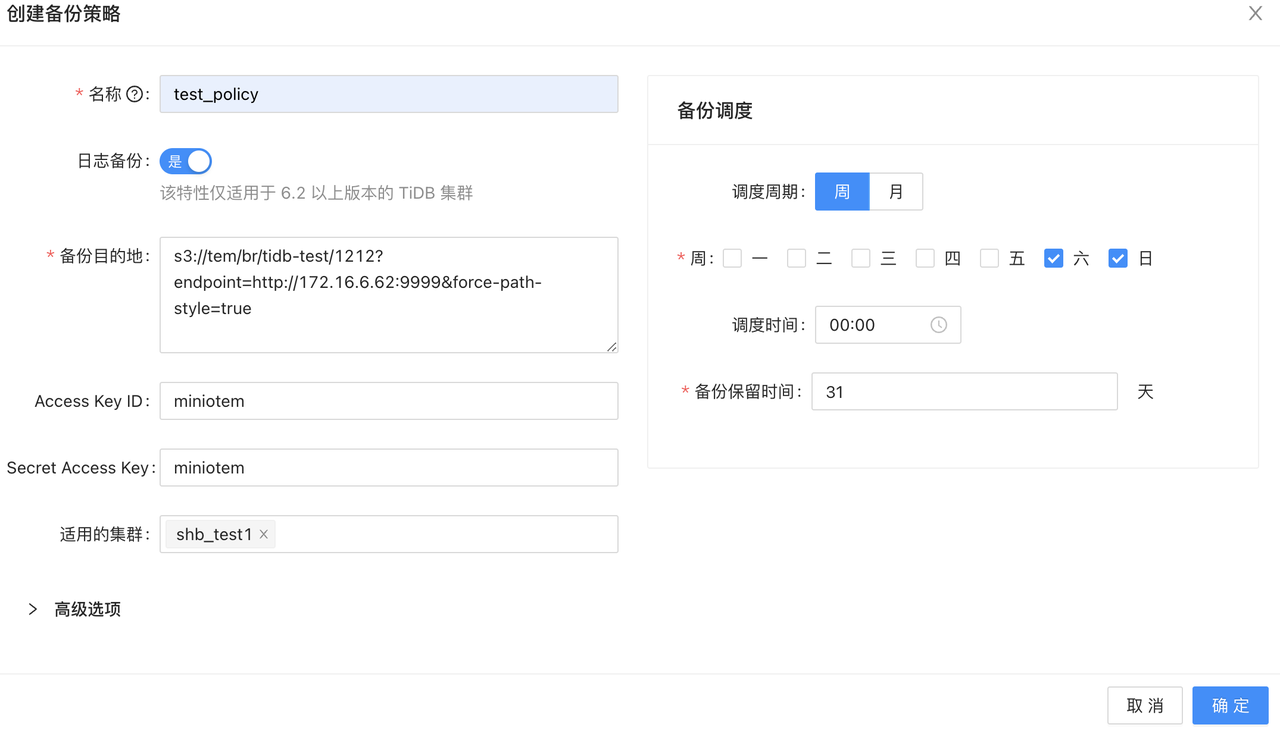1280x734 pixels.
Task: Grab the textarea resize handle
Action: tap(611, 346)
